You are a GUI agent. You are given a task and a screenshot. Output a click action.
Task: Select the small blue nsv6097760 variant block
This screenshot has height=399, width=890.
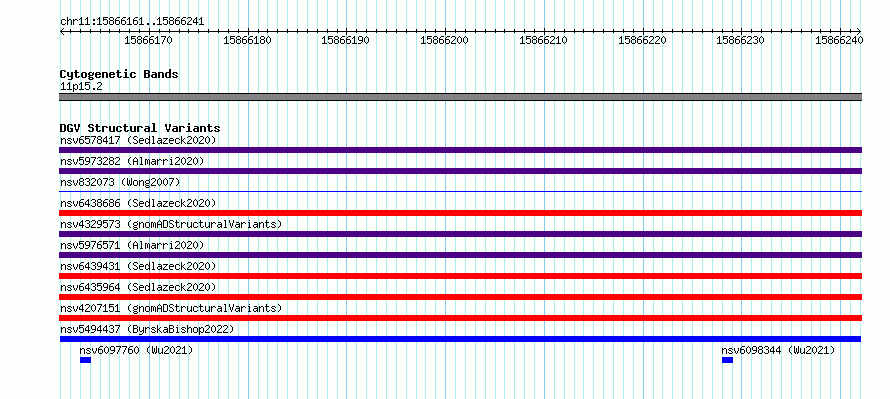point(85,360)
